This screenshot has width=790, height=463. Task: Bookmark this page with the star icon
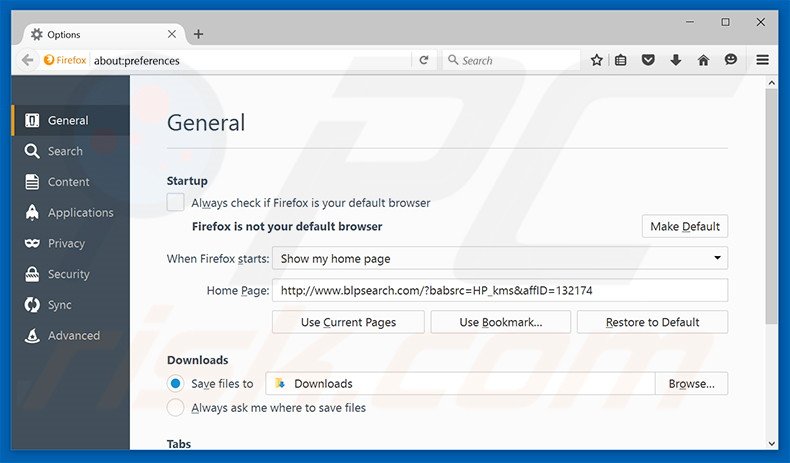[597, 60]
